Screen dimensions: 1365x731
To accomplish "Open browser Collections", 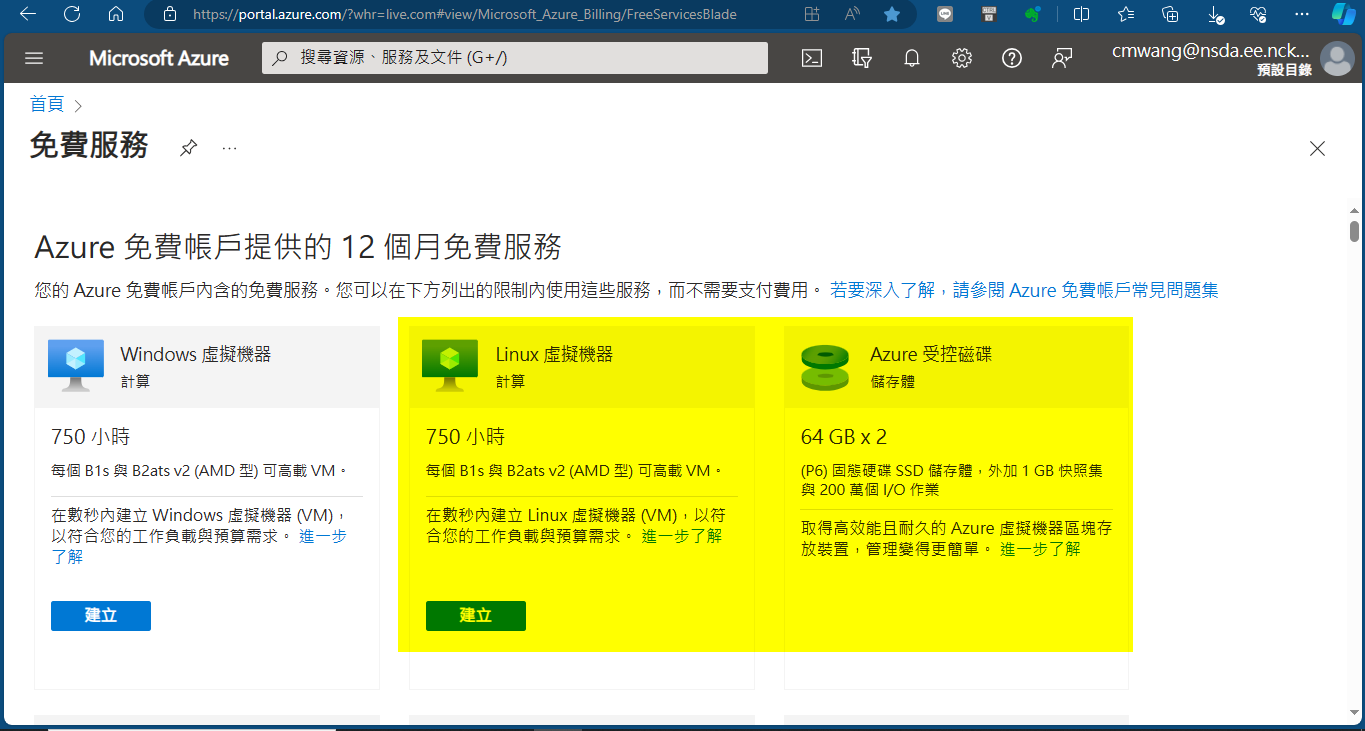I will (1171, 14).
